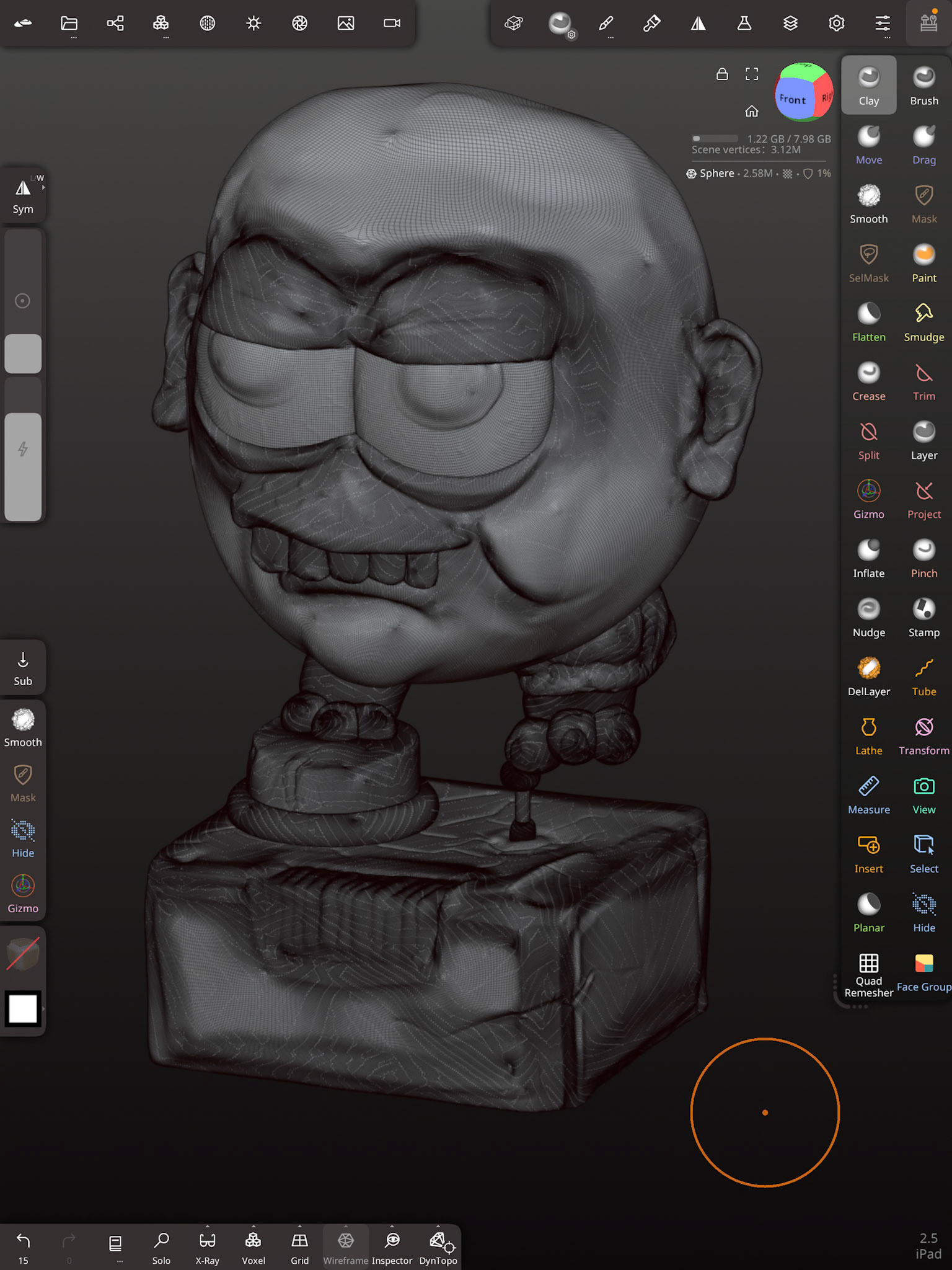Choose the Split tool
The height and width of the screenshot is (1270, 952).
[868, 440]
